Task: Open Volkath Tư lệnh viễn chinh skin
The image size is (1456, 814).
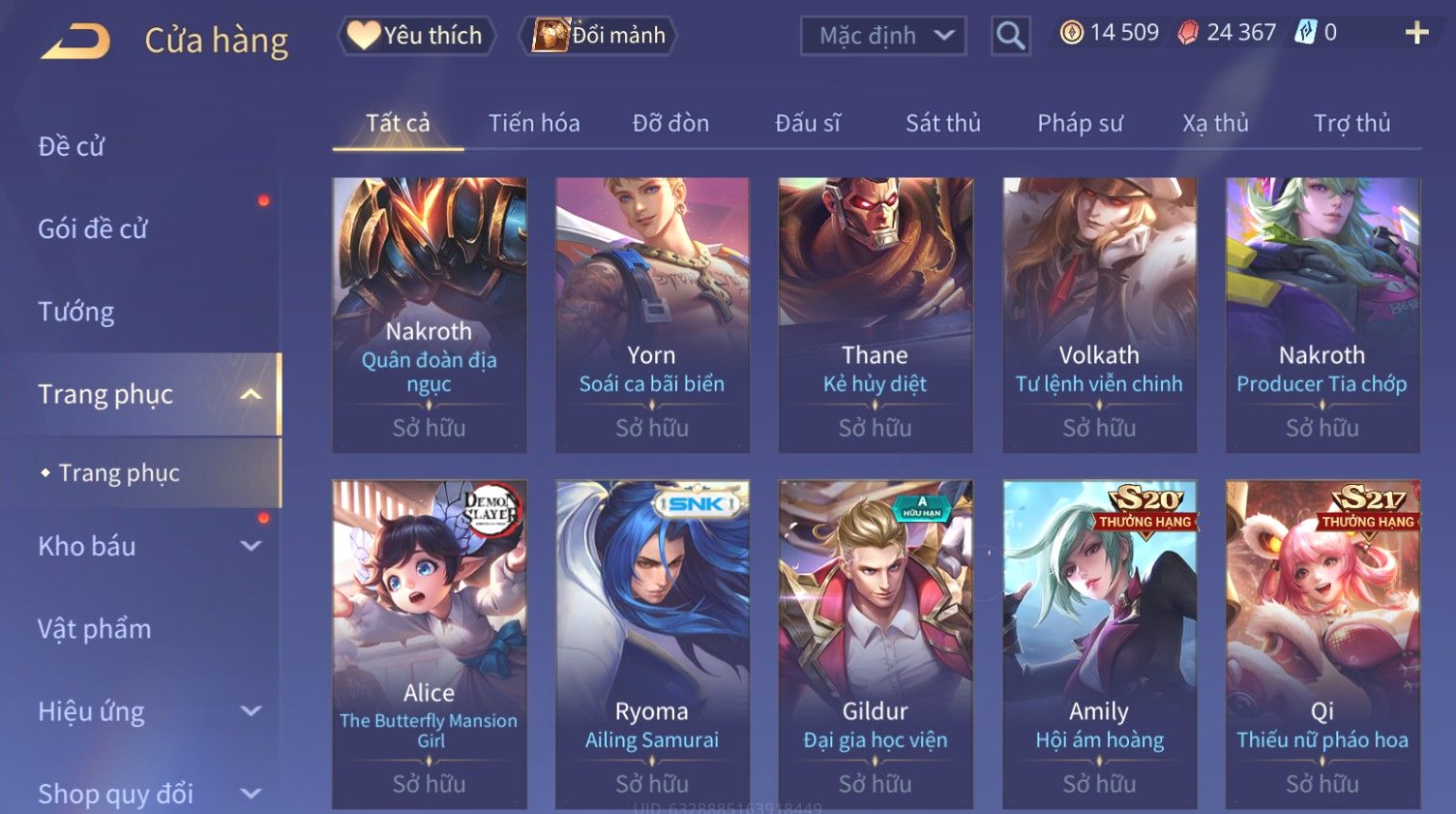Action: 1099,315
